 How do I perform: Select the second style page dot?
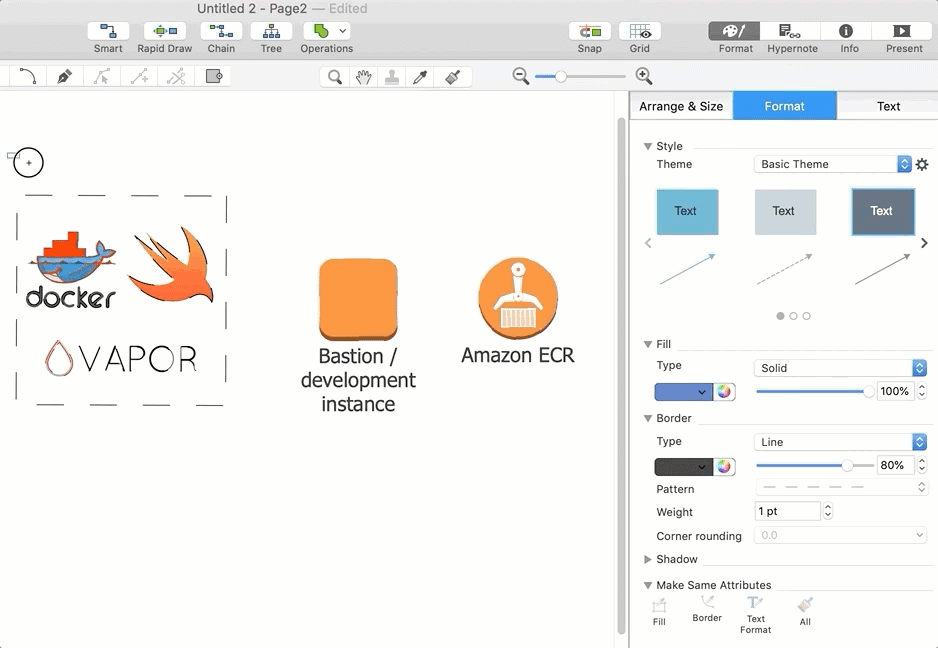[793, 316]
